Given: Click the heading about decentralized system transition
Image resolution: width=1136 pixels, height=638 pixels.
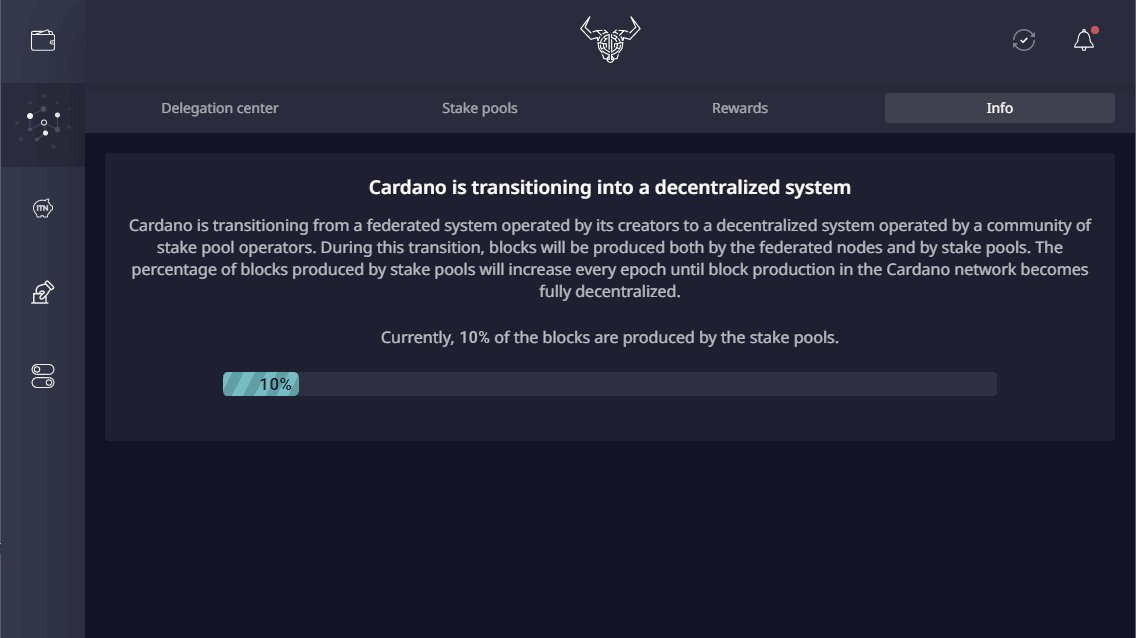Looking at the screenshot, I should pyautogui.click(x=609, y=188).
